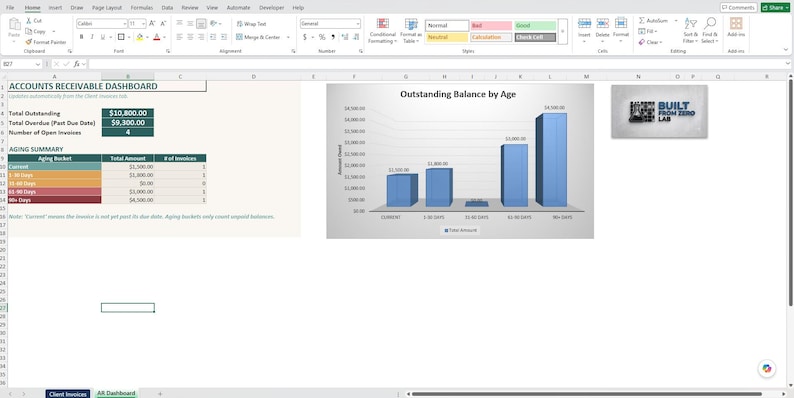The width and height of the screenshot is (794, 398).
Task: Align text to the right
Action: point(201,37)
